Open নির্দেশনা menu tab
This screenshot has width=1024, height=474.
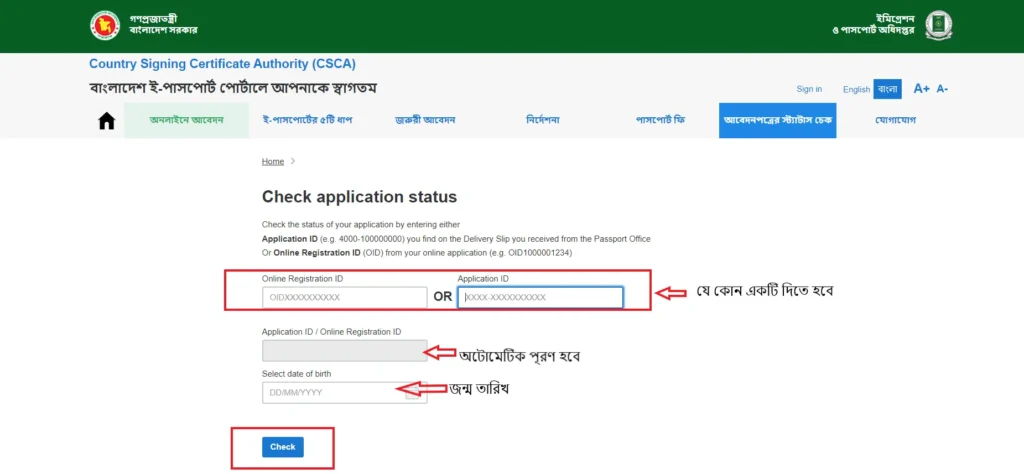click(542, 120)
